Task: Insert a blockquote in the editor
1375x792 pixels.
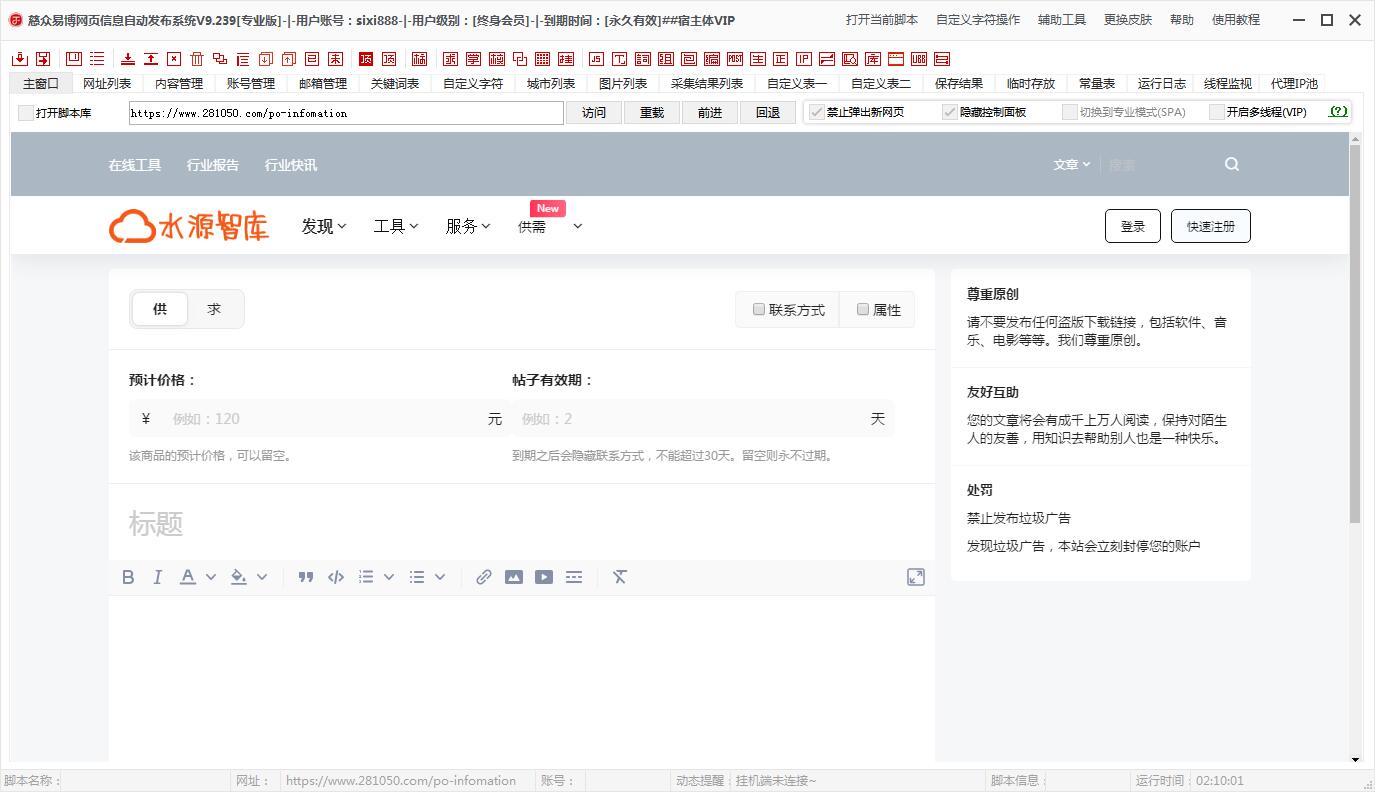Action: [306, 577]
